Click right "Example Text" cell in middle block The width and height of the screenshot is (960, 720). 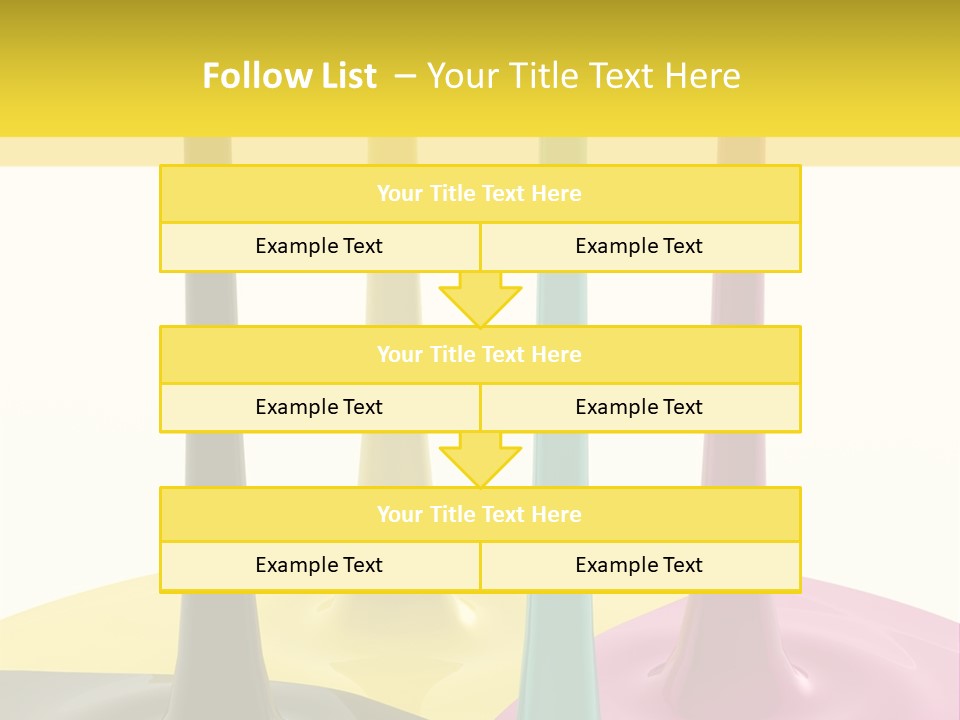coord(639,407)
